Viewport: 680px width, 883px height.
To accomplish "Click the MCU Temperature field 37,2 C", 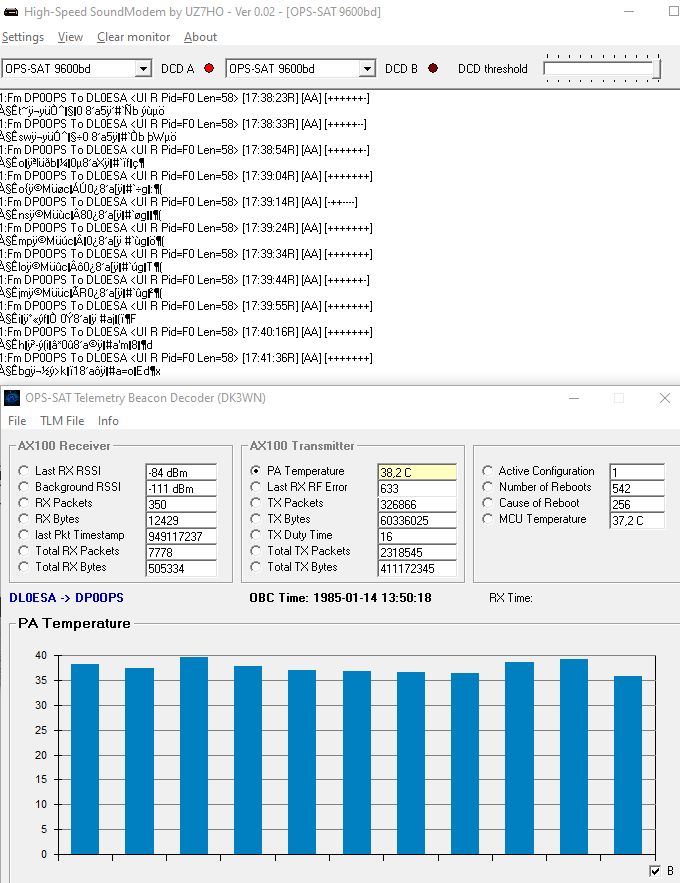I will (x=637, y=520).
